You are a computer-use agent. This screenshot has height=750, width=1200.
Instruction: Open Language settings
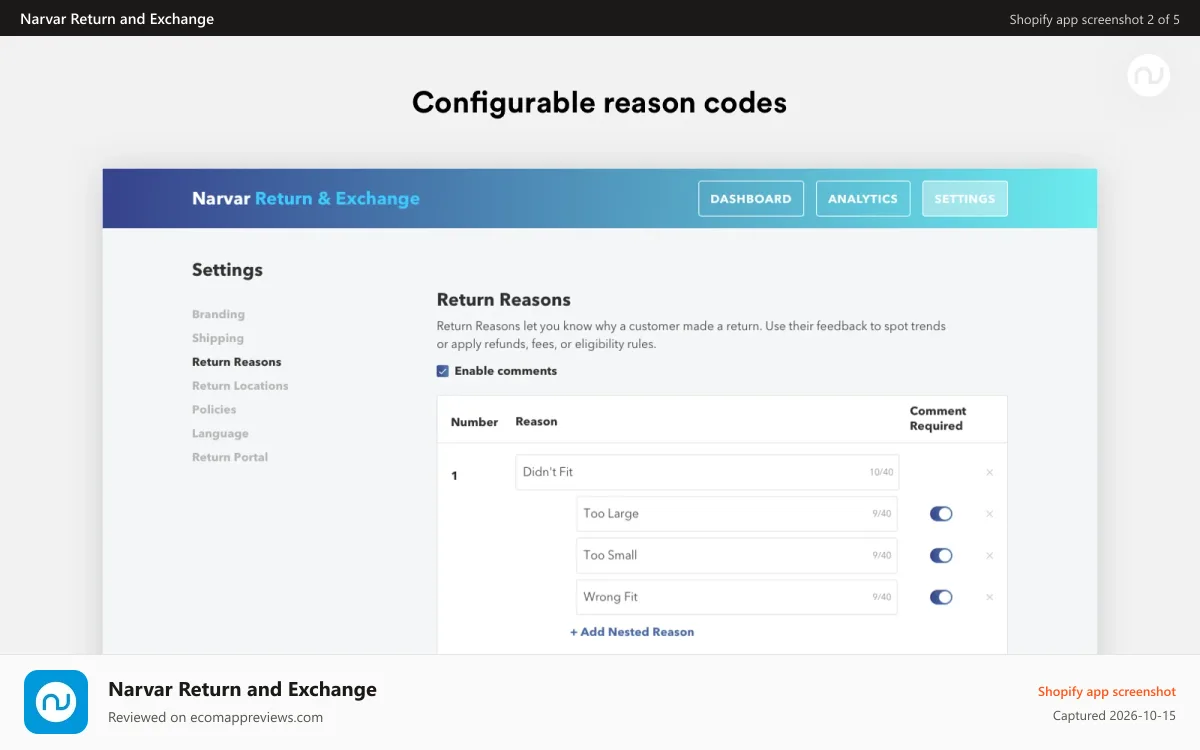click(x=220, y=434)
